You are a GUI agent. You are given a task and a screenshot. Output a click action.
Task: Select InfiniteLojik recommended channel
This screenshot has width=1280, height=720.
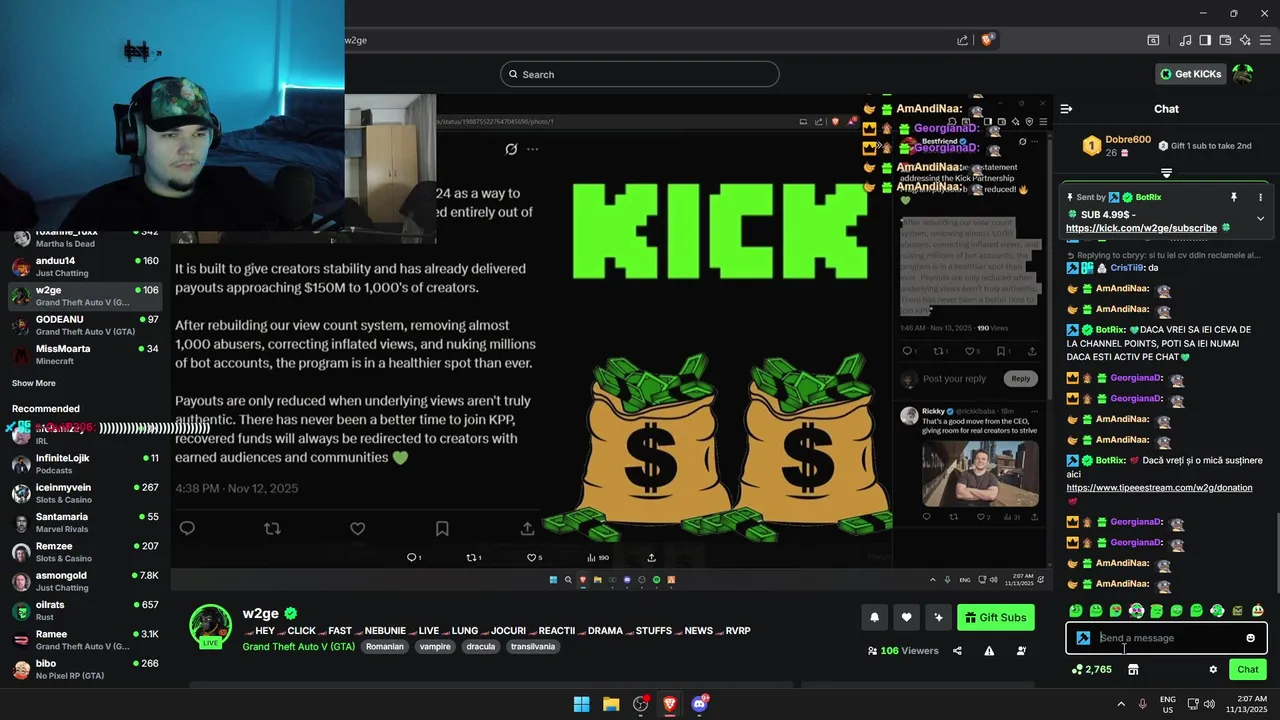(x=85, y=464)
